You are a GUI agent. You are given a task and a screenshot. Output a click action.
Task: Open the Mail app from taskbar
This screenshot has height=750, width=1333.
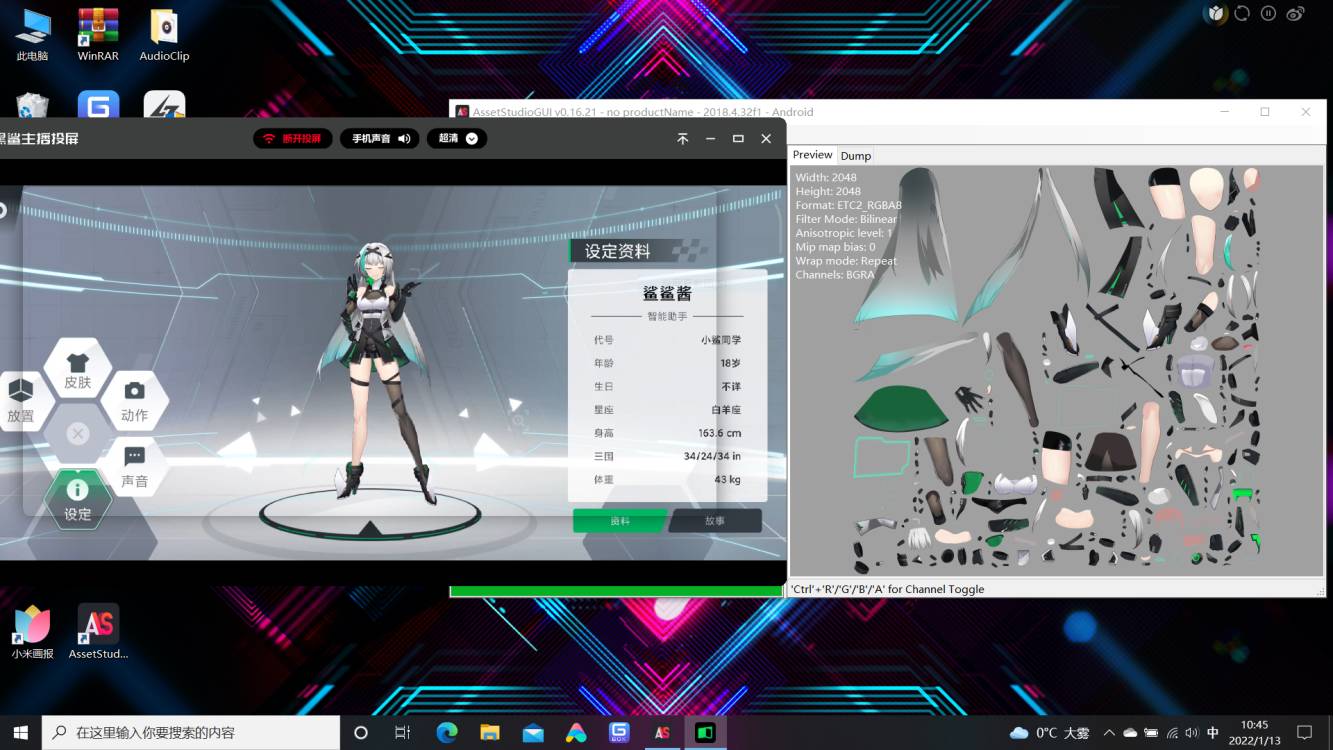point(533,732)
